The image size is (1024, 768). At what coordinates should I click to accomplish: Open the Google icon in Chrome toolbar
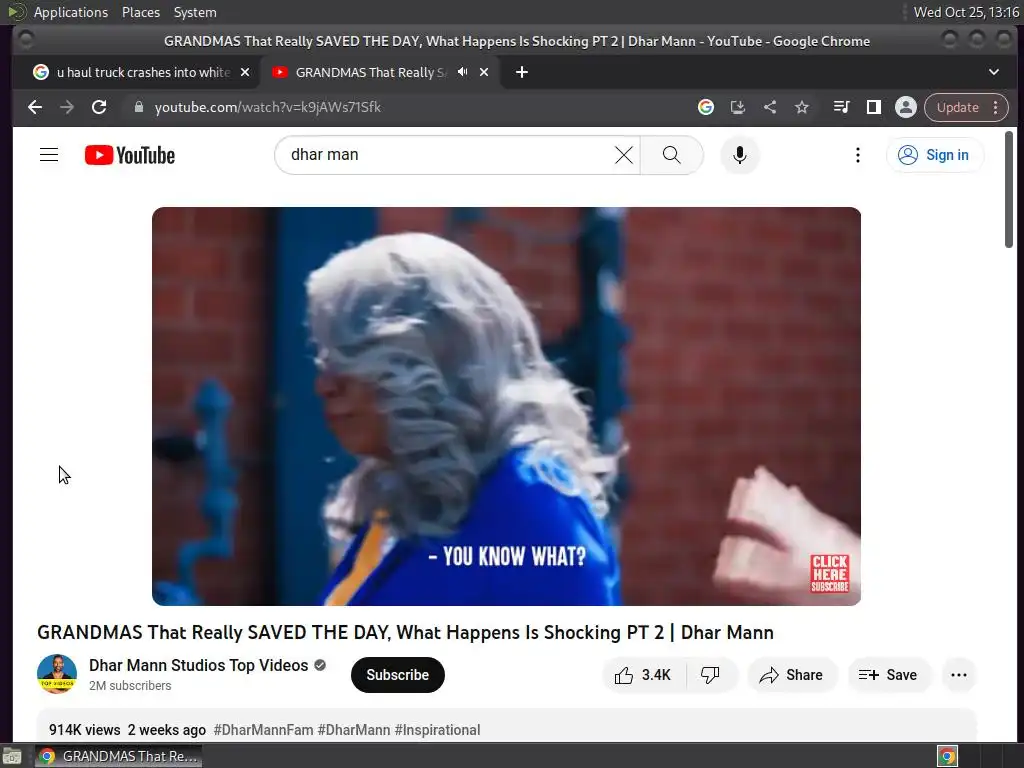coord(705,107)
